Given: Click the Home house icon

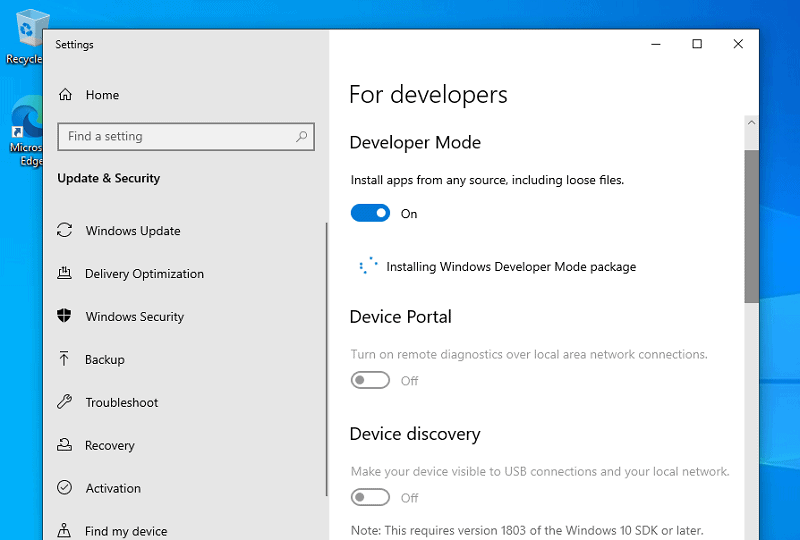Looking at the screenshot, I should (x=65, y=94).
